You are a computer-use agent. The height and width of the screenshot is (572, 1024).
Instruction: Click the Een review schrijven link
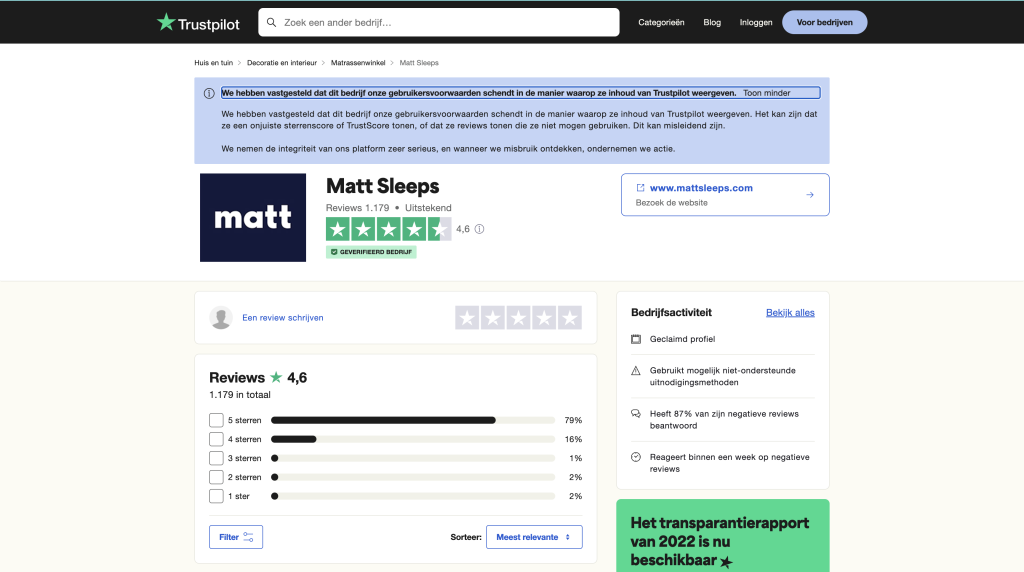pos(283,317)
